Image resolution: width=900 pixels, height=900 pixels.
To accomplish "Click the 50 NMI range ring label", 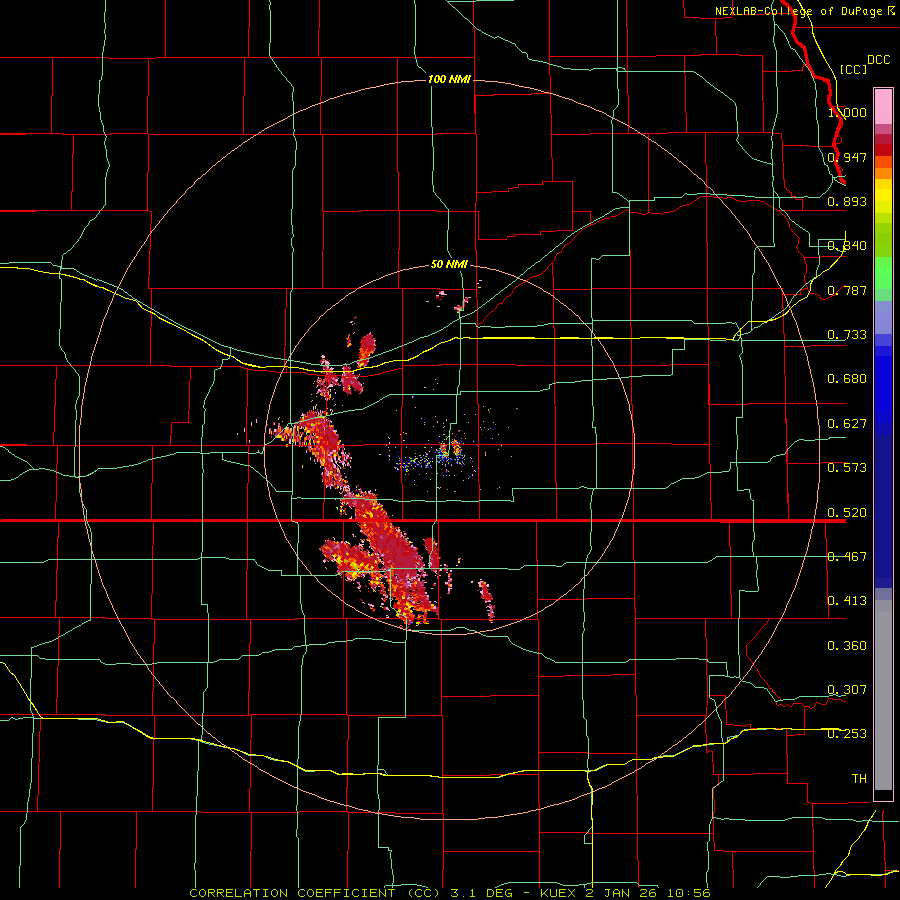I will 449,264.
